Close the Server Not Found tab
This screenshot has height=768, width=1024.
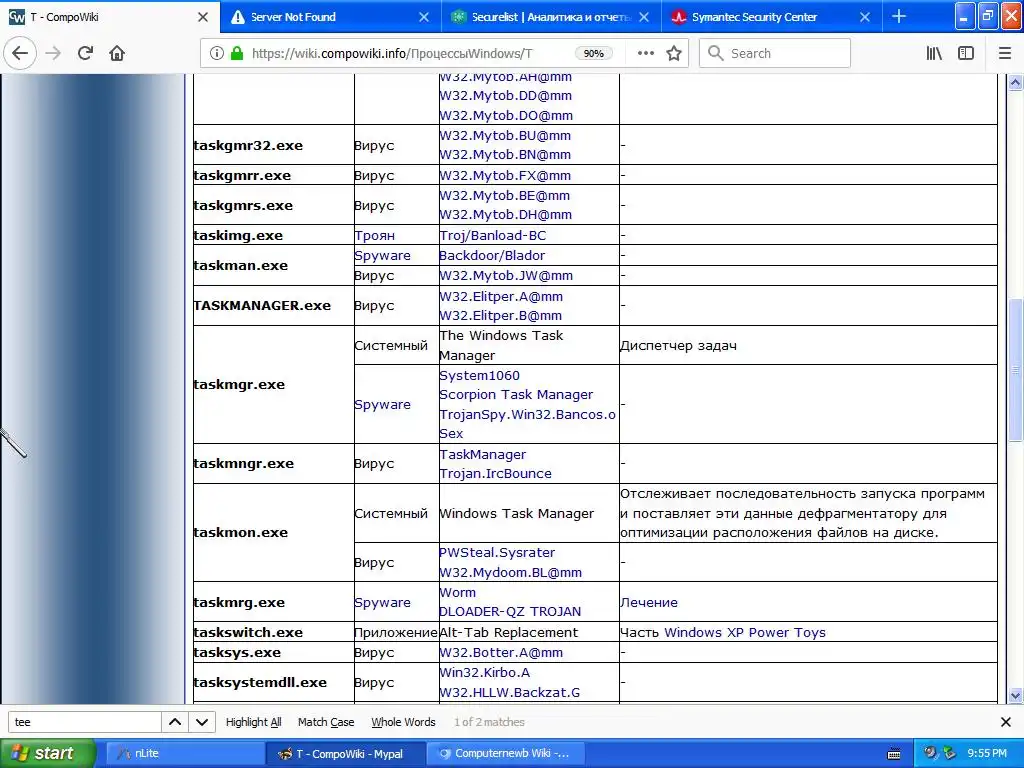point(424,17)
